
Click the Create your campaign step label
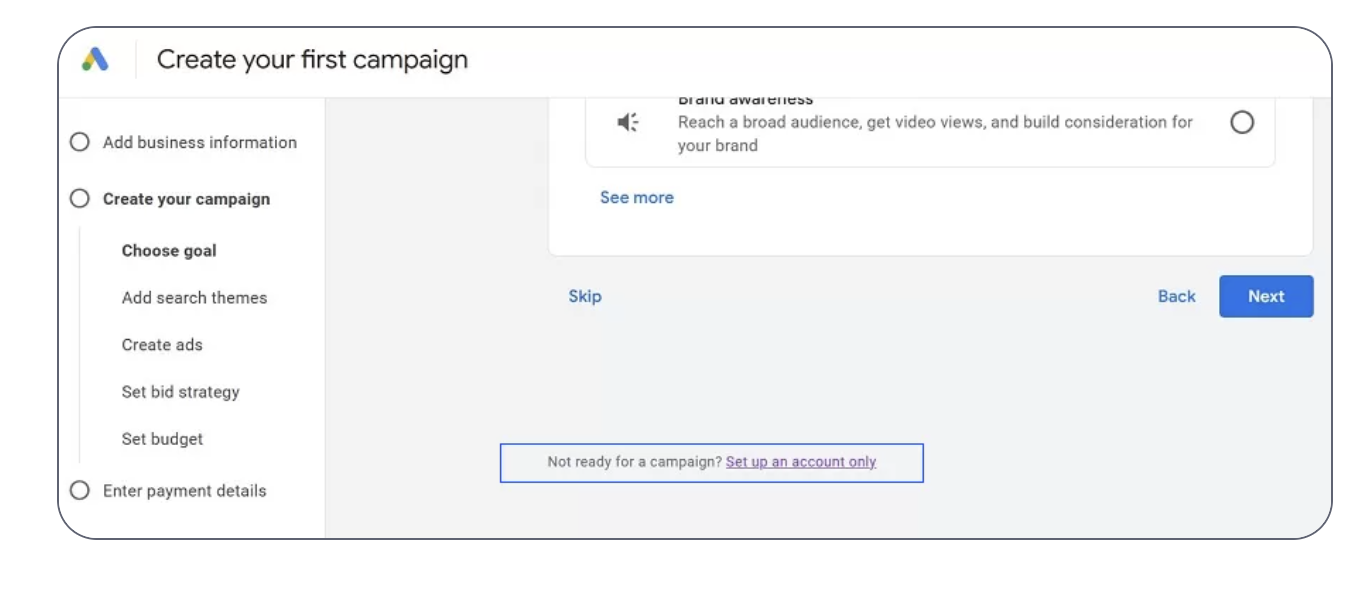coord(186,199)
